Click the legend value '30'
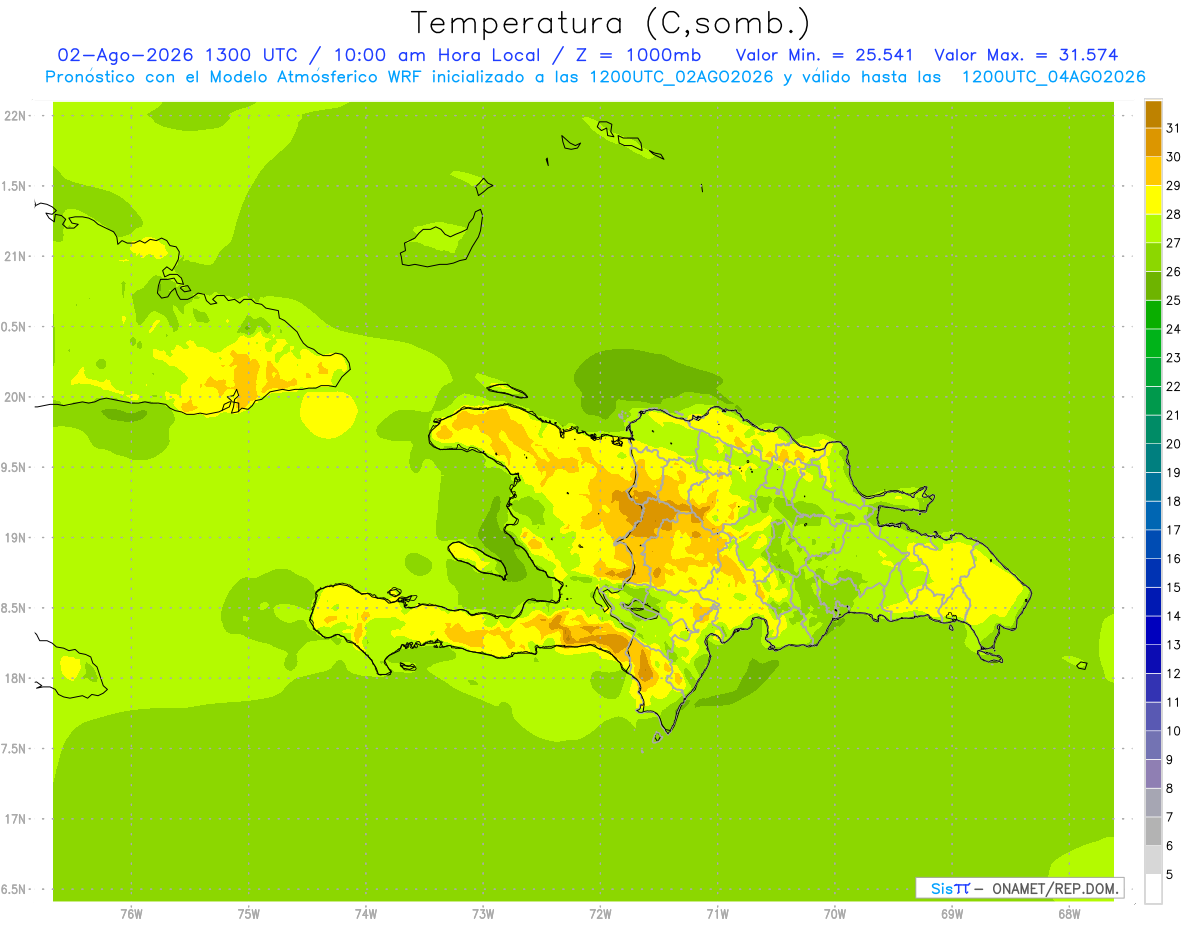The width and height of the screenshot is (1200, 927). (x=1173, y=156)
